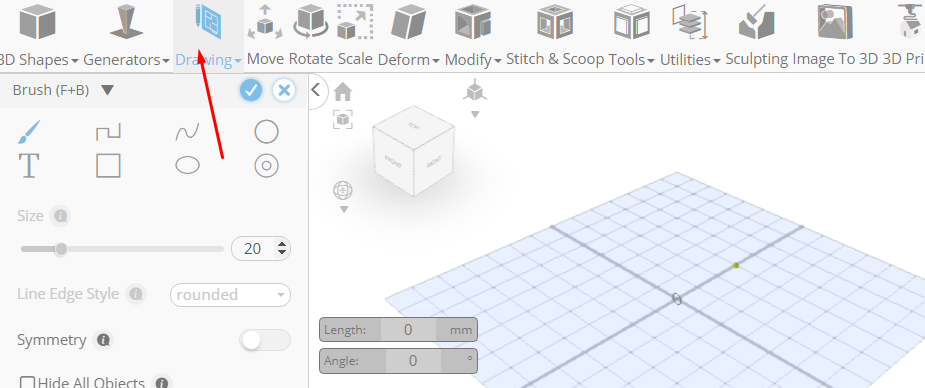Expand the Modify menu

(497, 61)
